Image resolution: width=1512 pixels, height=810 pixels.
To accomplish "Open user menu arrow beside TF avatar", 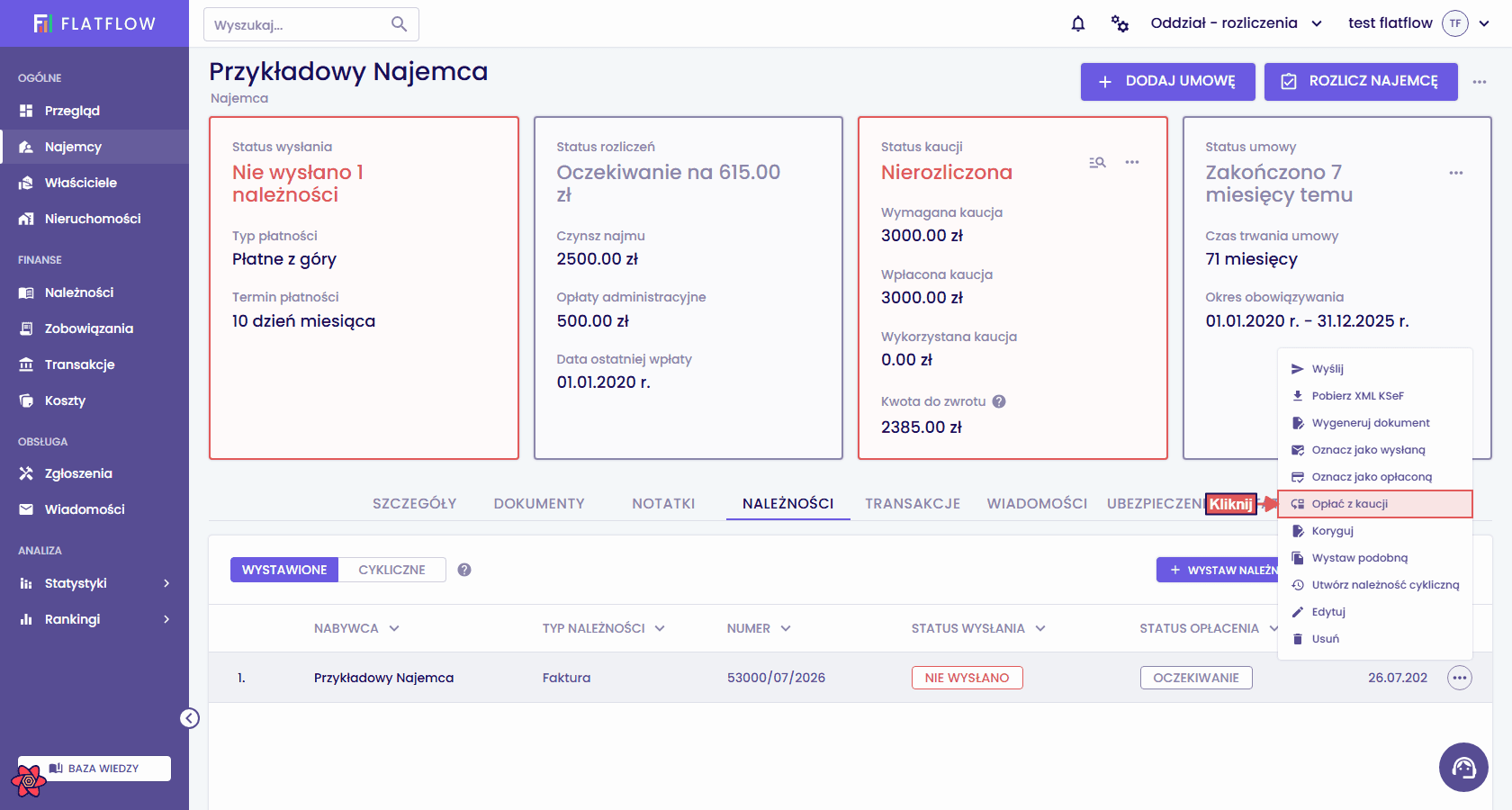I will click(1484, 23).
